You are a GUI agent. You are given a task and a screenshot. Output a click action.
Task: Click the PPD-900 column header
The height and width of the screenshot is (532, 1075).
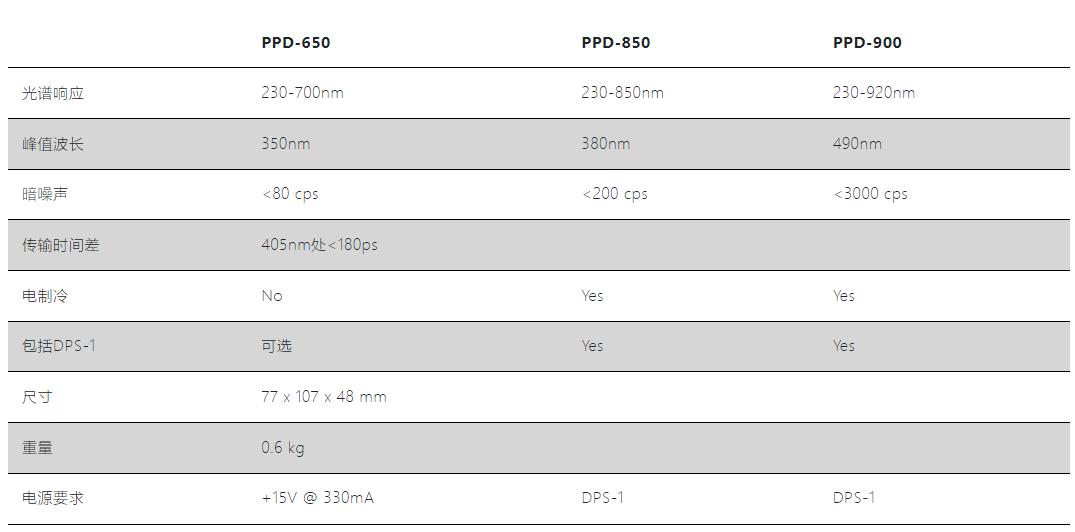(x=867, y=42)
